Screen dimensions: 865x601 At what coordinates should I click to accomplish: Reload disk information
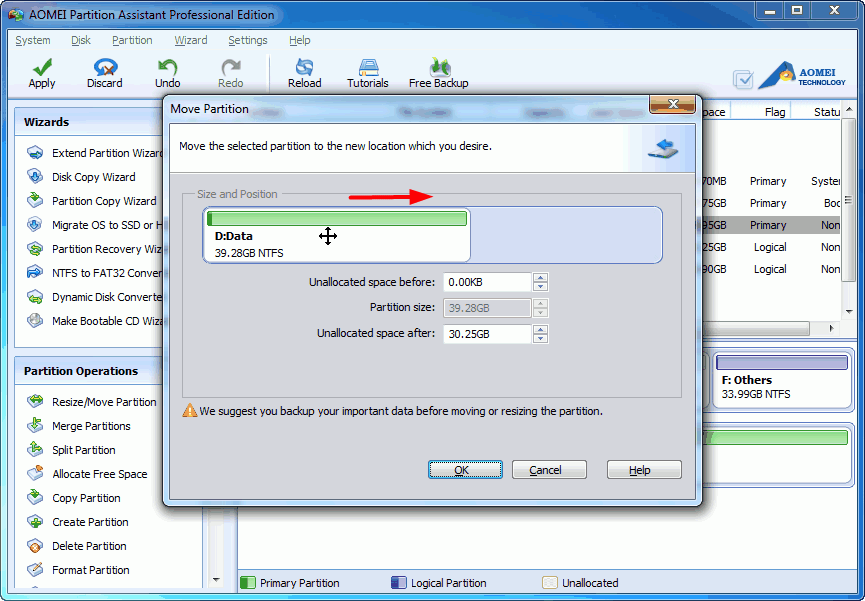coord(303,71)
